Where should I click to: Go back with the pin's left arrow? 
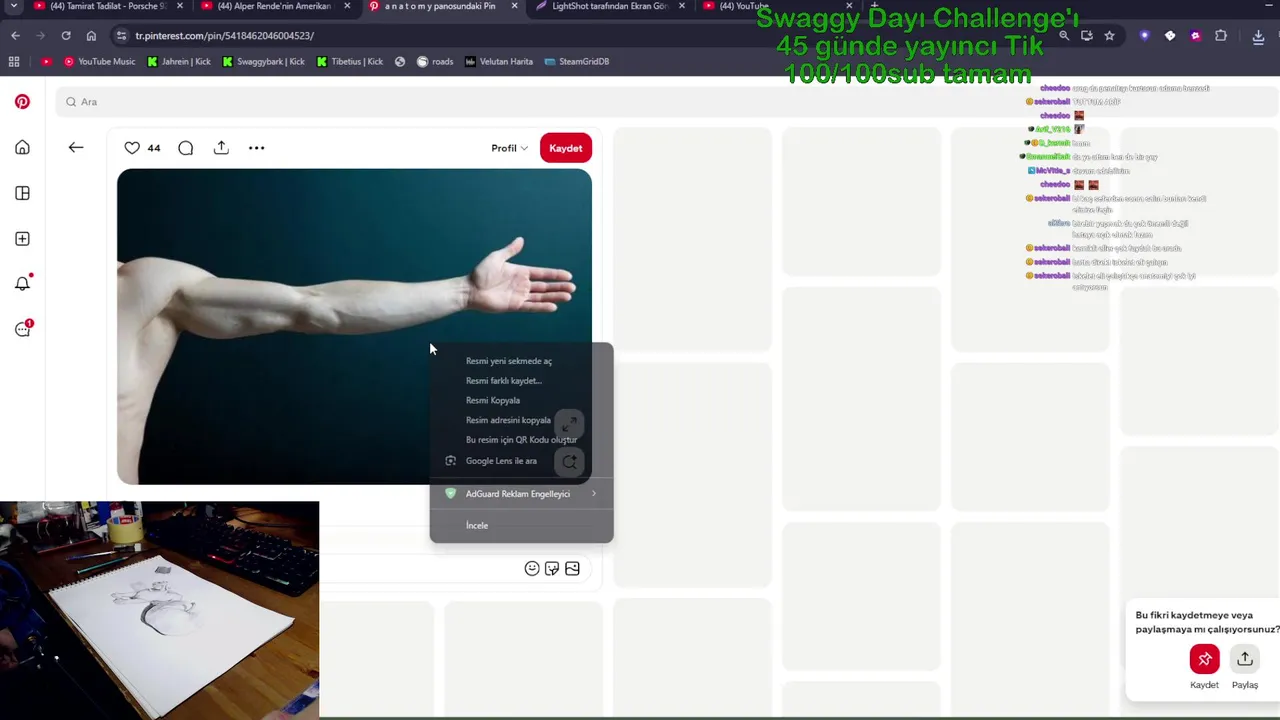[76, 148]
